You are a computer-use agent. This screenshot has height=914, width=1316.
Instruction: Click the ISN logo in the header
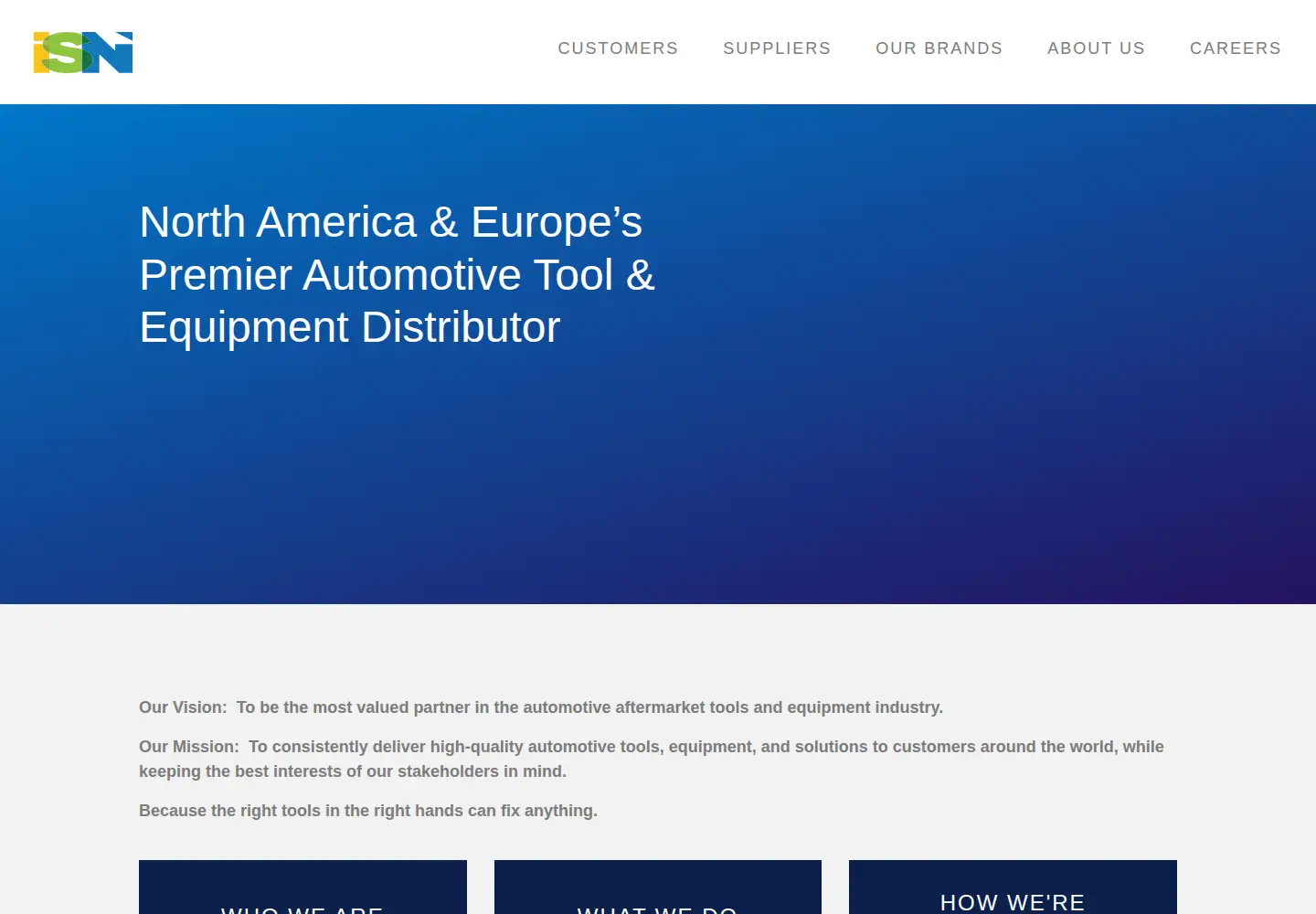83,52
